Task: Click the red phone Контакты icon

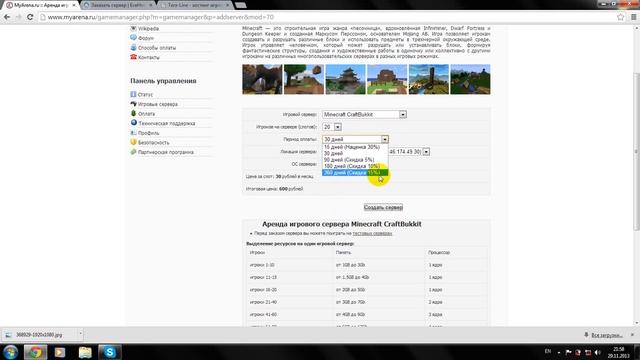Action: pyautogui.click(x=133, y=57)
